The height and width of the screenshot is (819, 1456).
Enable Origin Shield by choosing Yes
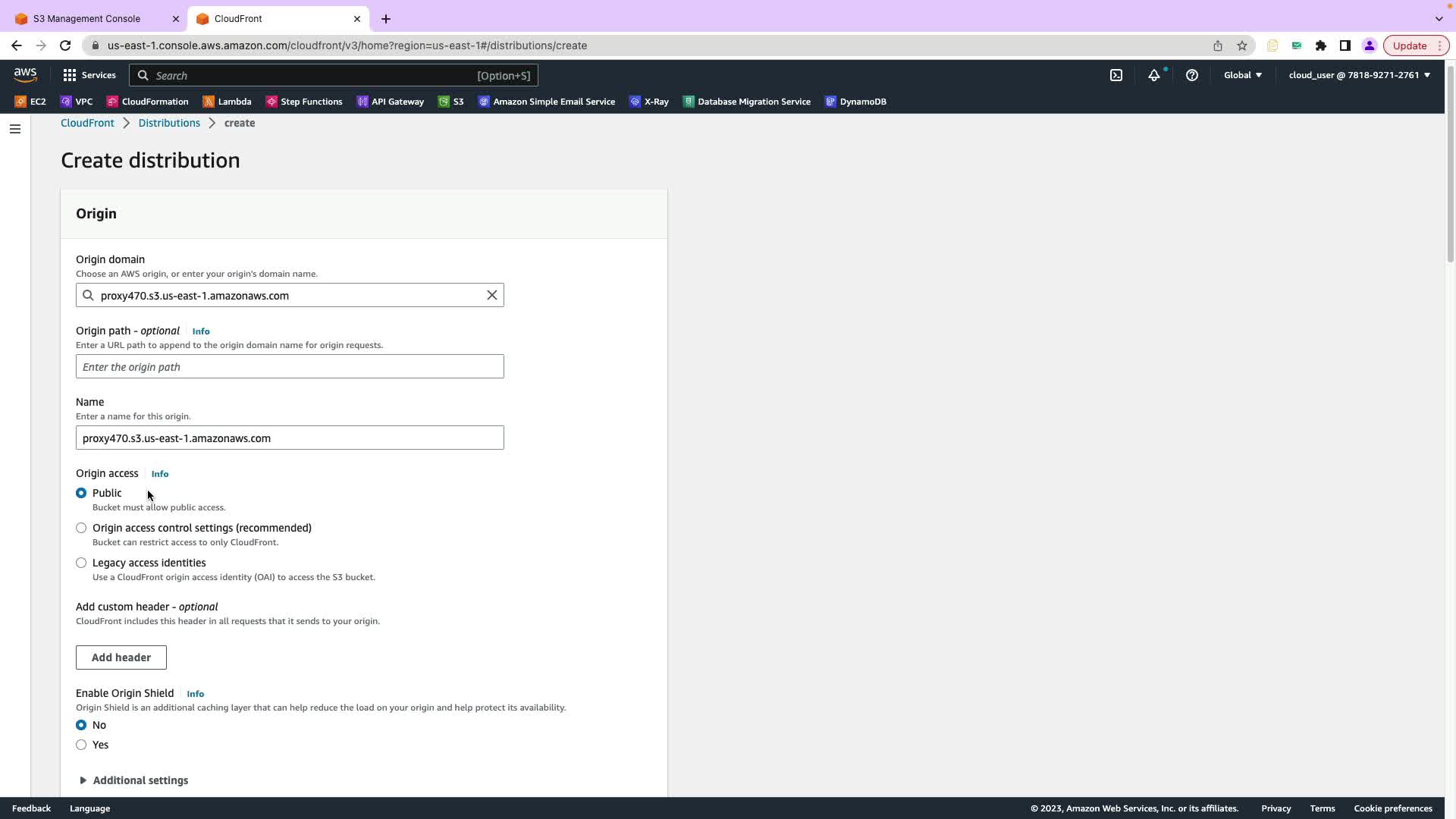coord(81,745)
